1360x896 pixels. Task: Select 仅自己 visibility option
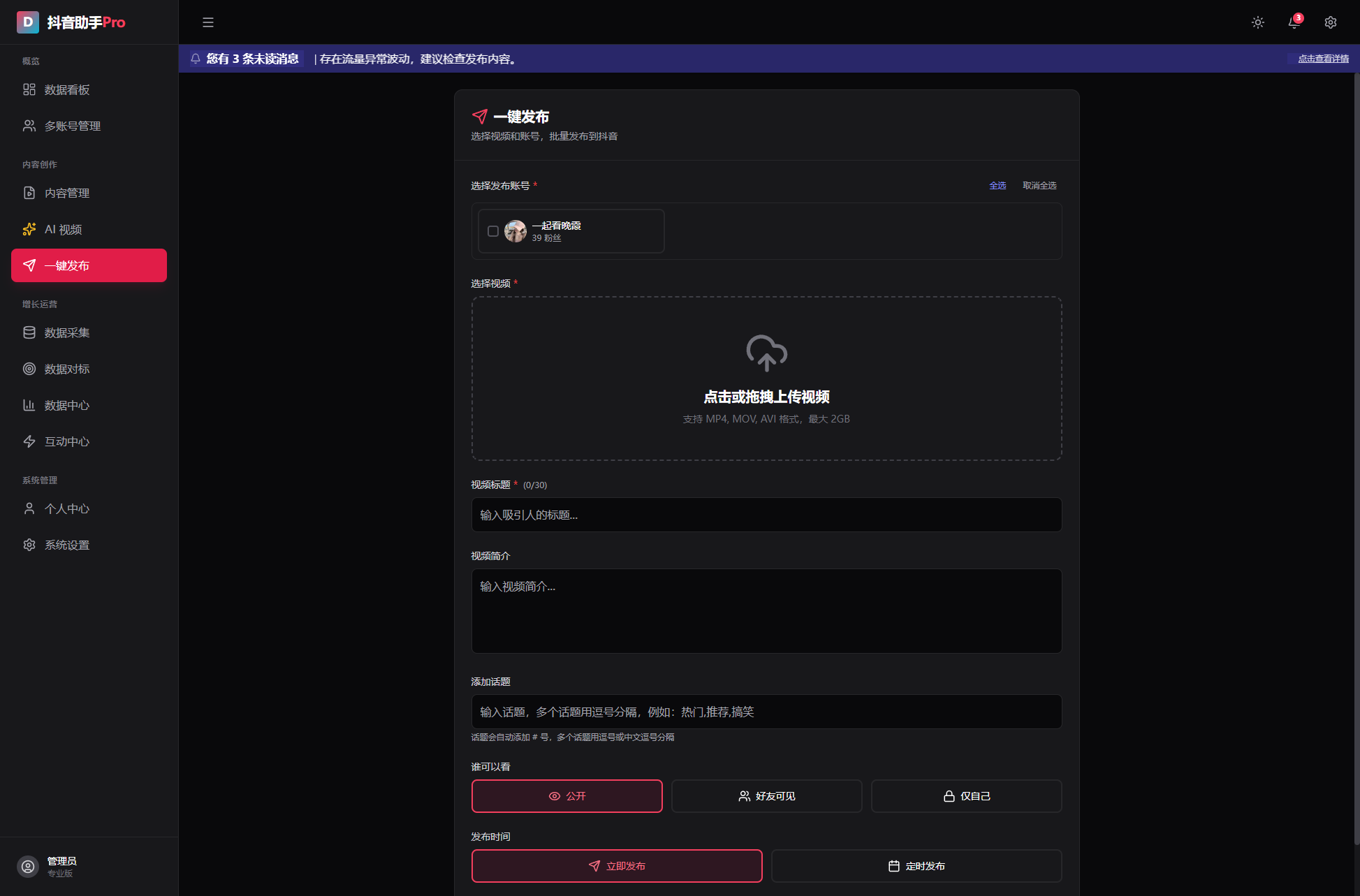[x=966, y=796]
